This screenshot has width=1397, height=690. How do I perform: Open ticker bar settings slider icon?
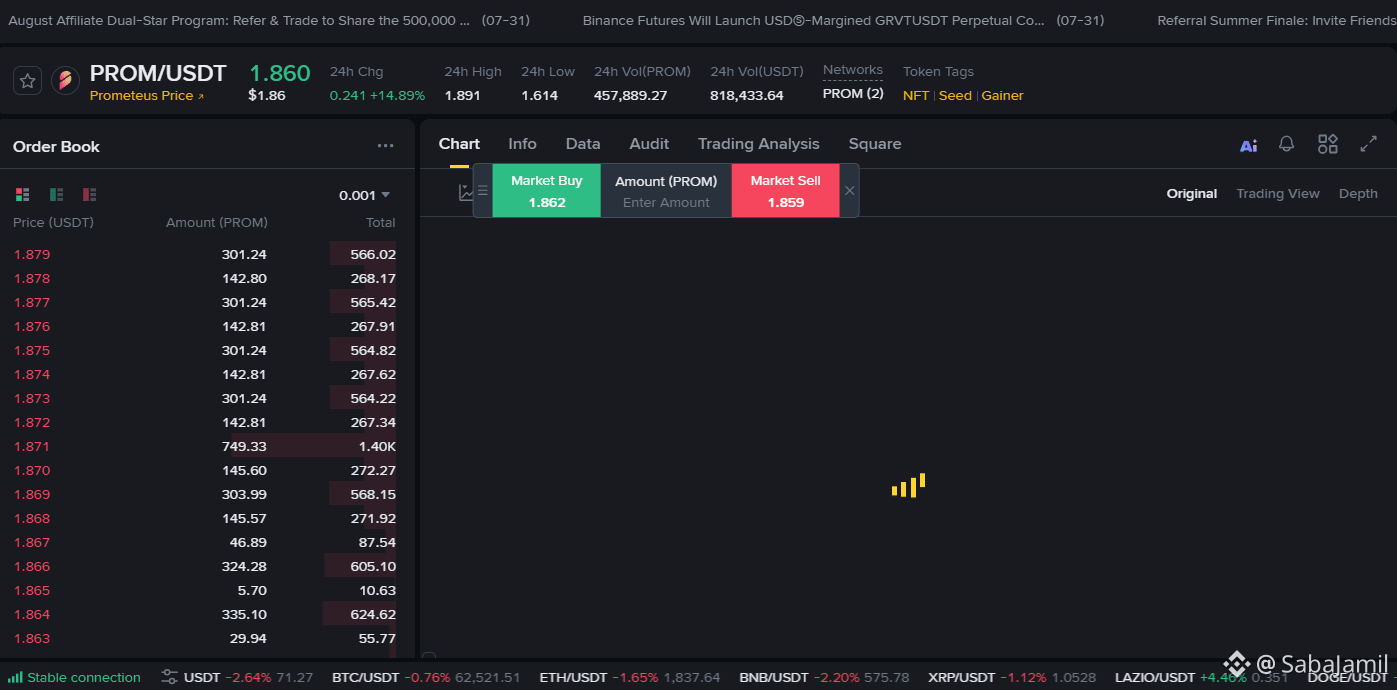170,677
